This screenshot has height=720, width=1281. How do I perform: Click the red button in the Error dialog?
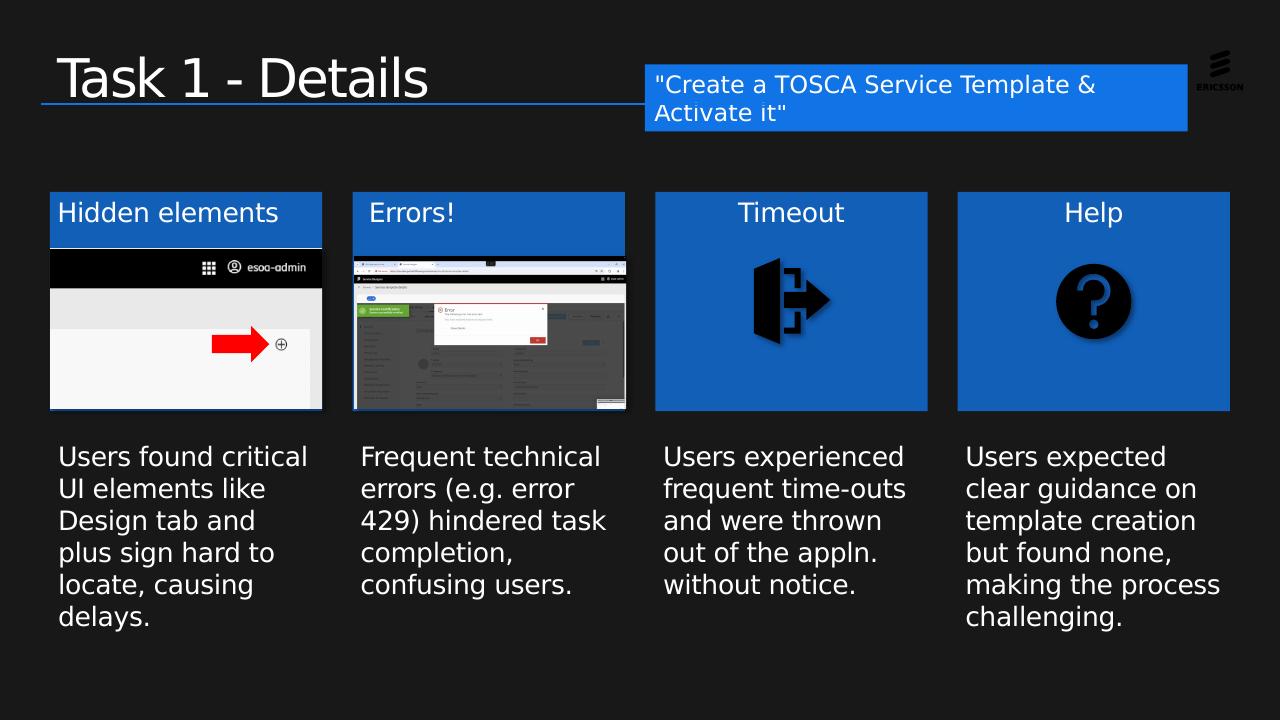click(x=537, y=340)
